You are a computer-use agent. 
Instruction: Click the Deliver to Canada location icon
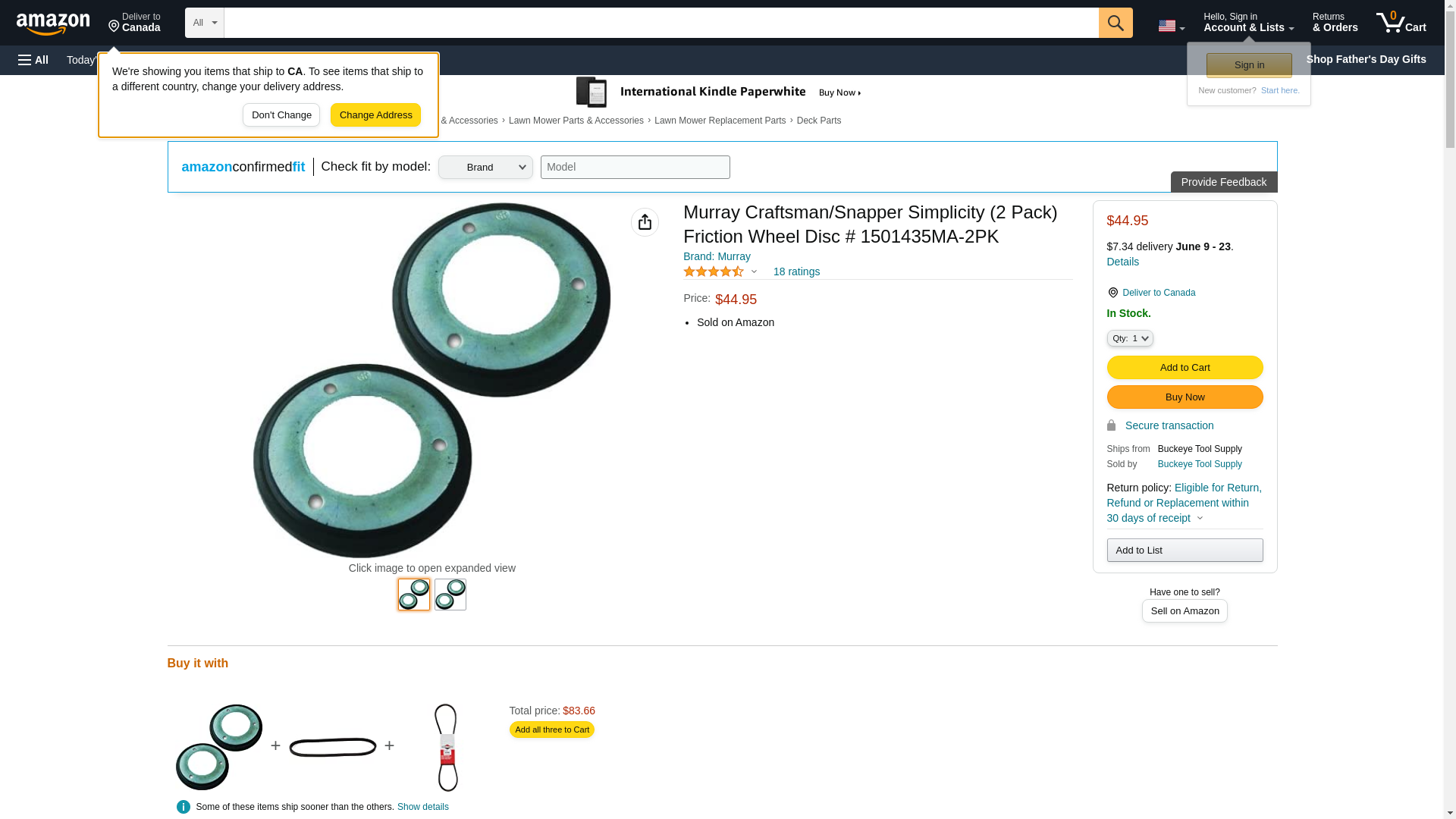pos(114,27)
